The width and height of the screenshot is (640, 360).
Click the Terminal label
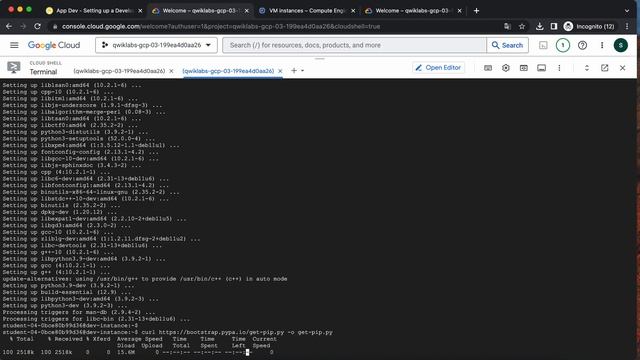tap(43, 72)
